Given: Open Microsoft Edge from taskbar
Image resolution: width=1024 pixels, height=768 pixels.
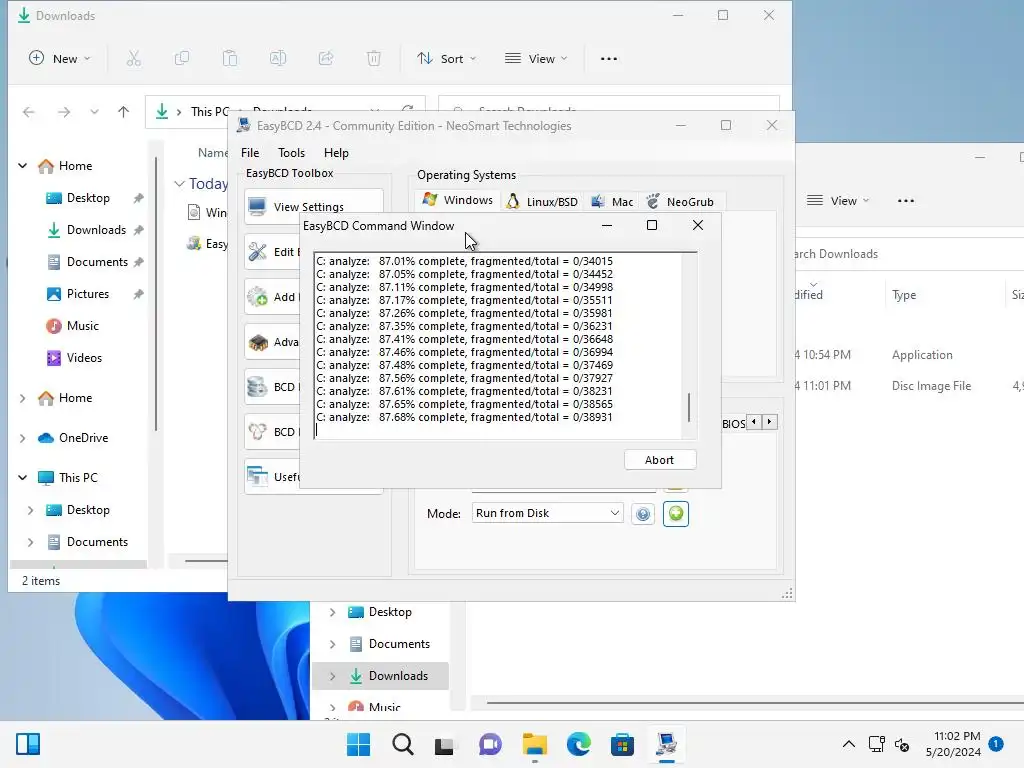Looking at the screenshot, I should [579, 744].
